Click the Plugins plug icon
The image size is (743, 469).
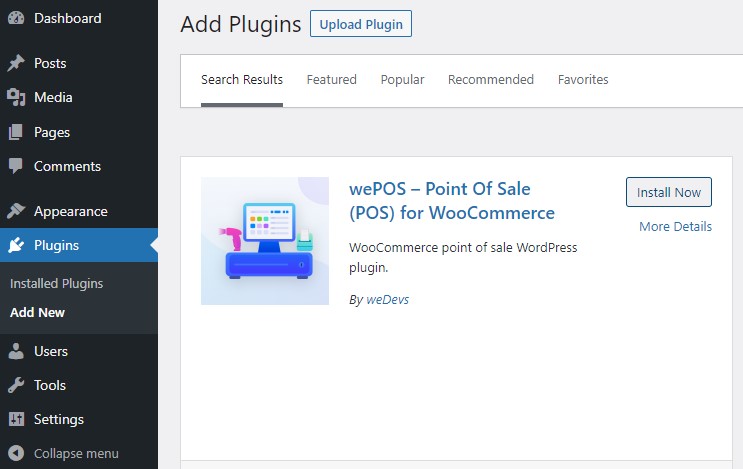16,245
